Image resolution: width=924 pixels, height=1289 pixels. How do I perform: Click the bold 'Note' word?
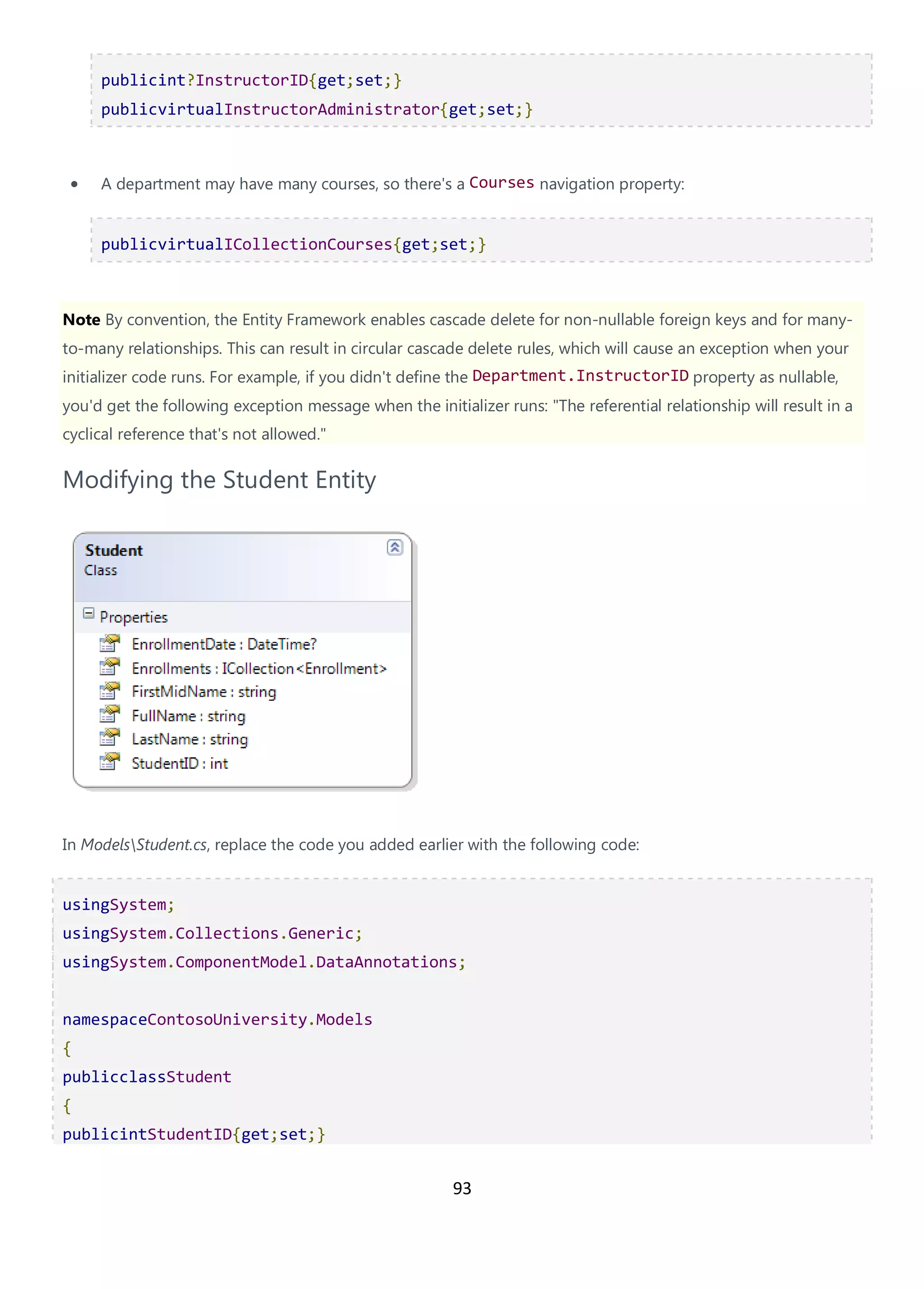(x=81, y=319)
